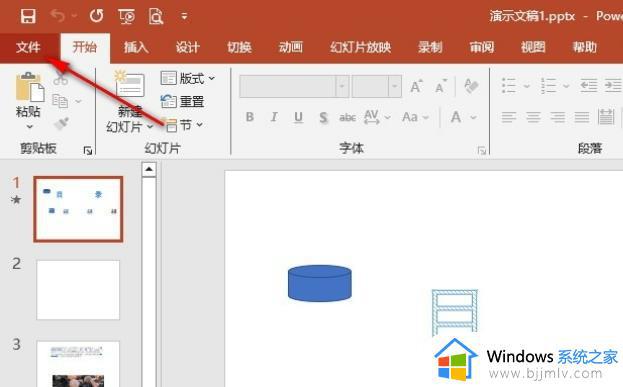Toggle Underline formatting
This screenshot has width=623, height=387.
pyautogui.click(x=298, y=117)
